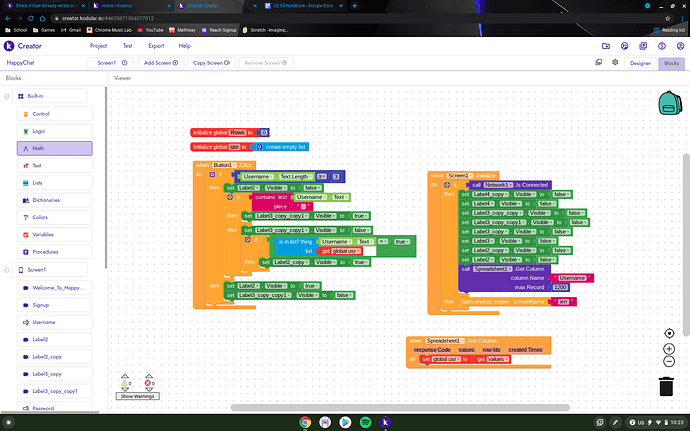Click the max Record number value 1200

click(560, 287)
